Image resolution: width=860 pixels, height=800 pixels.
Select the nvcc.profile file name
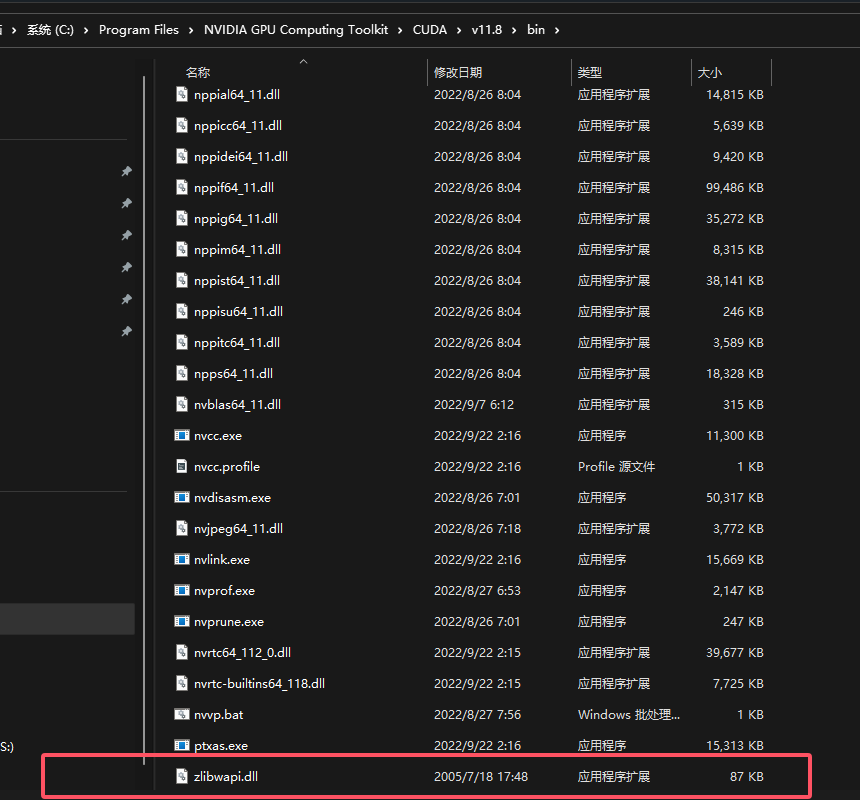(227, 467)
